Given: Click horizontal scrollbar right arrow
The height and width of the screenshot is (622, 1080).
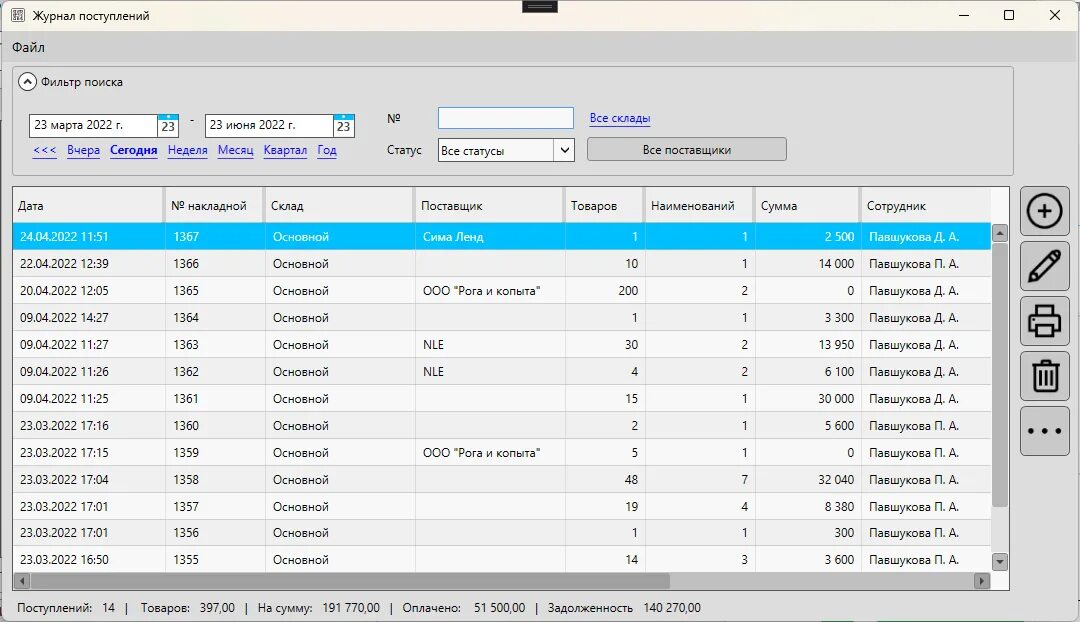Looking at the screenshot, I should (x=982, y=581).
